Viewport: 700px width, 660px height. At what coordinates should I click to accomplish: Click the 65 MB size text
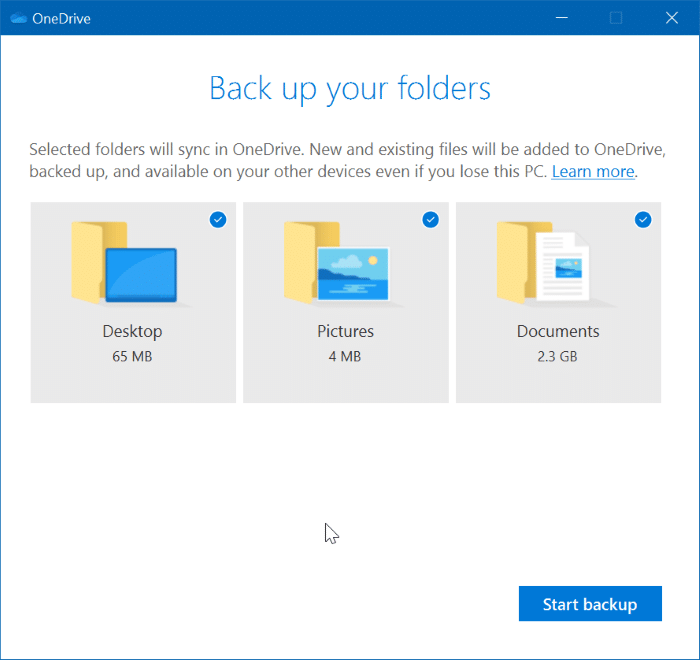(132, 356)
